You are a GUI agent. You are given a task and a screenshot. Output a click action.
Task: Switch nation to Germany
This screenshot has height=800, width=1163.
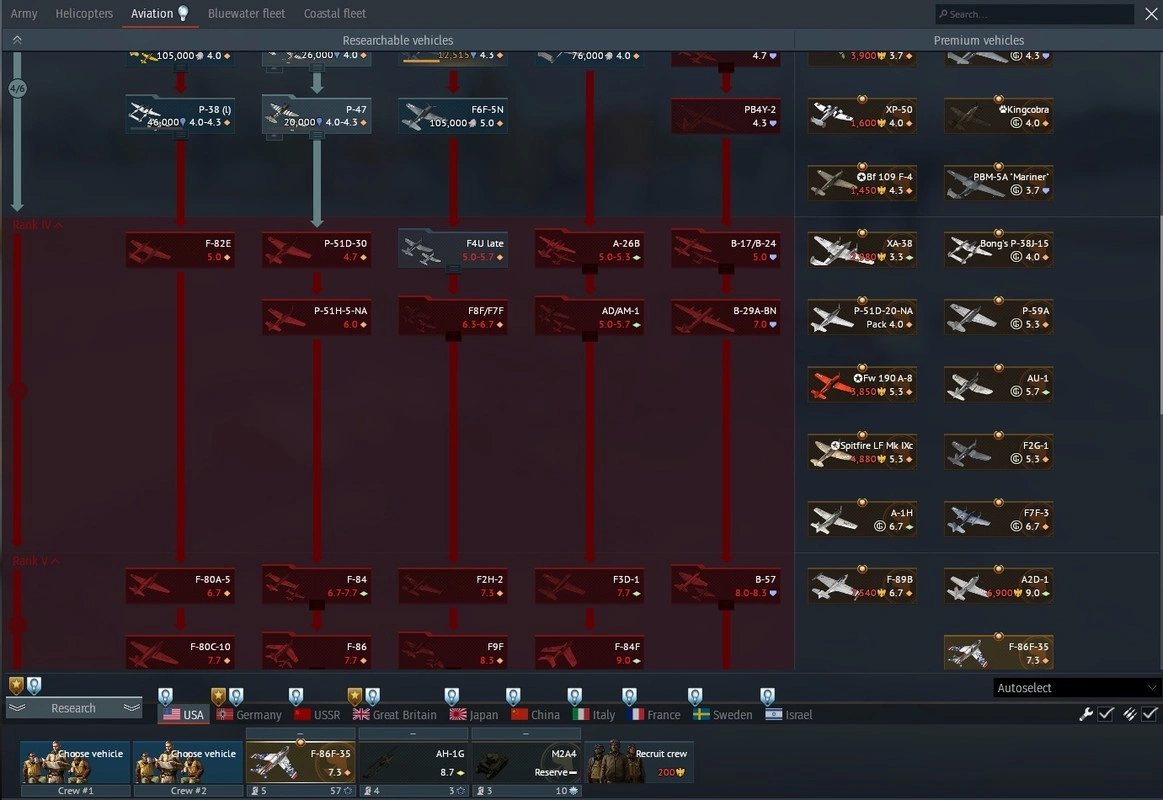[x=249, y=715]
